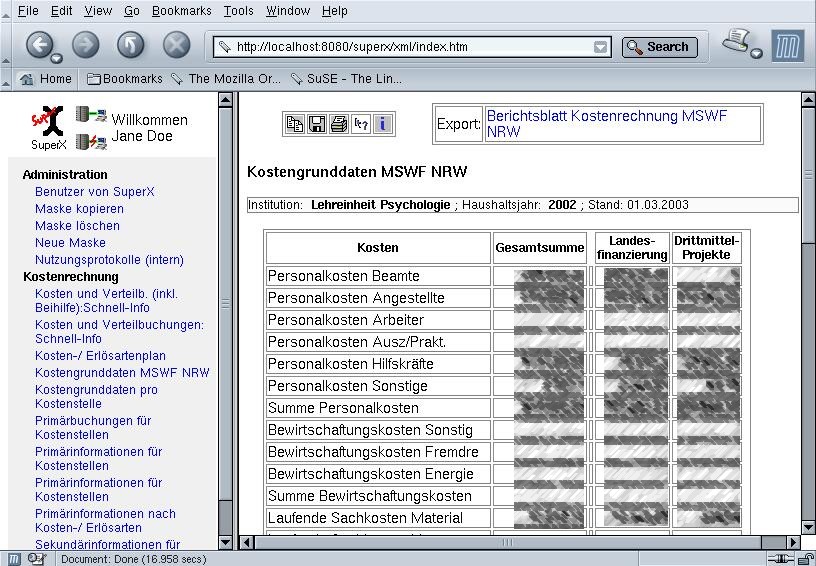Click the help question mark icon

click(361, 124)
